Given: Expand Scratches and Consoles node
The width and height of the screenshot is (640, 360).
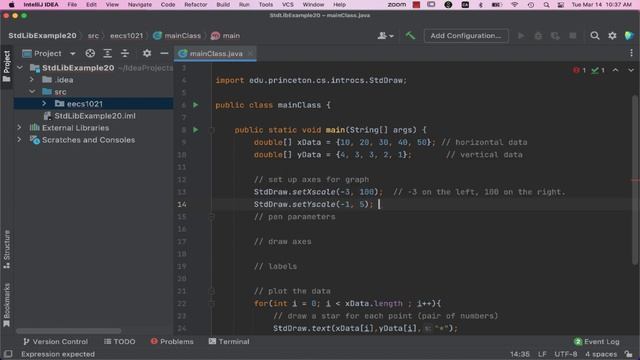Looking at the screenshot, I should point(19,140).
